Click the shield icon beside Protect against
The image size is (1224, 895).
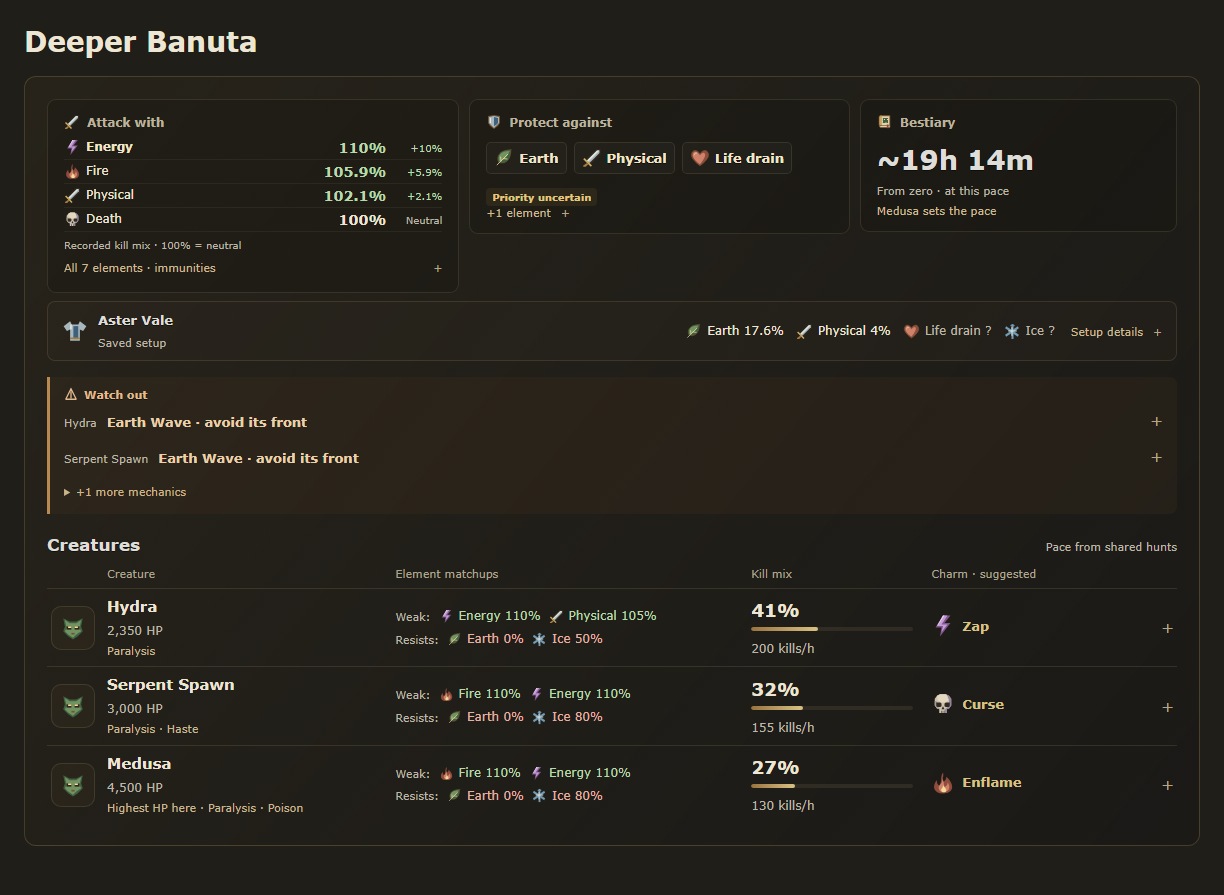coord(494,122)
